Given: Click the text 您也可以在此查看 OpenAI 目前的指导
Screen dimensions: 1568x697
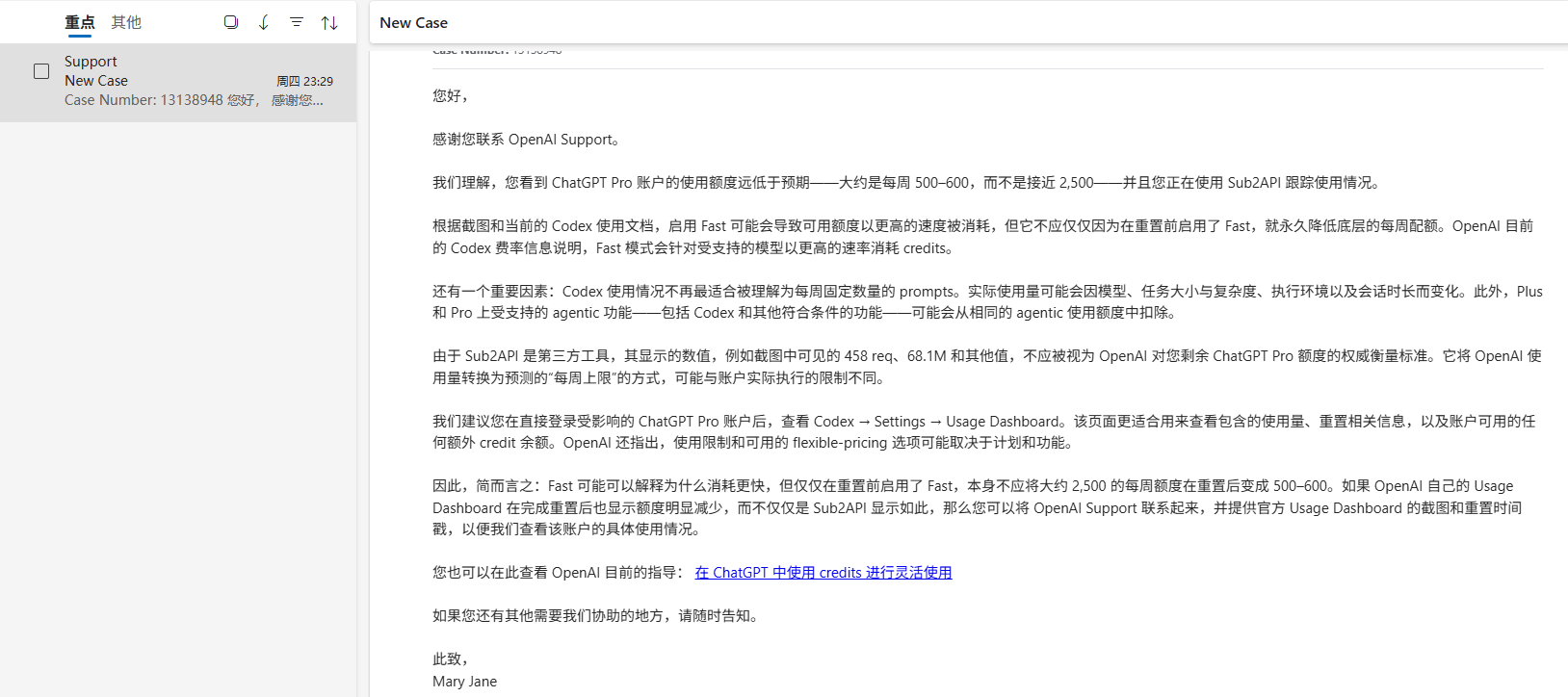Looking at the screenshot, I should 560,573.
